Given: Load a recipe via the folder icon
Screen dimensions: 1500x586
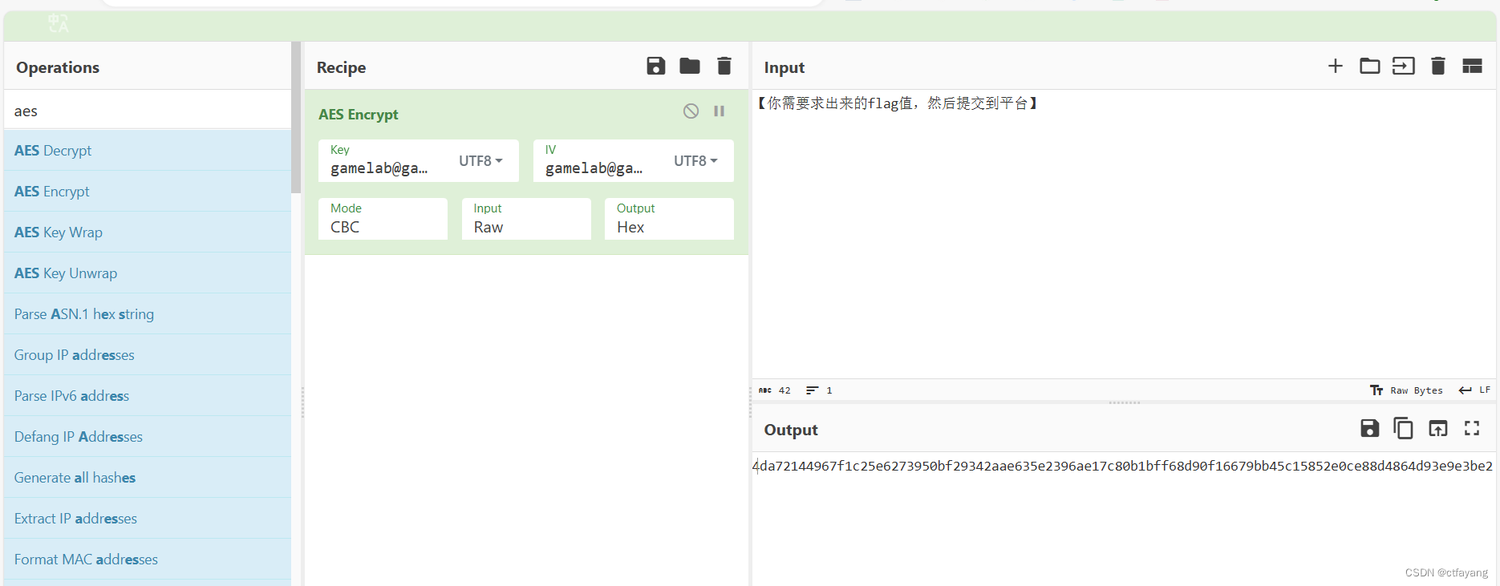Looking at the screenshot, I should point(690,66).
